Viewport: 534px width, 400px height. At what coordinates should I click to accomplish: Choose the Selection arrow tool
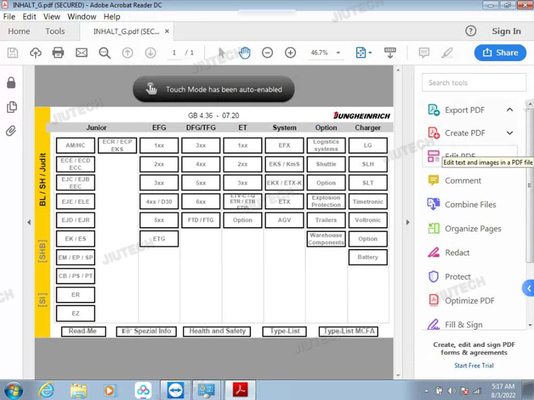coord(222,53)
